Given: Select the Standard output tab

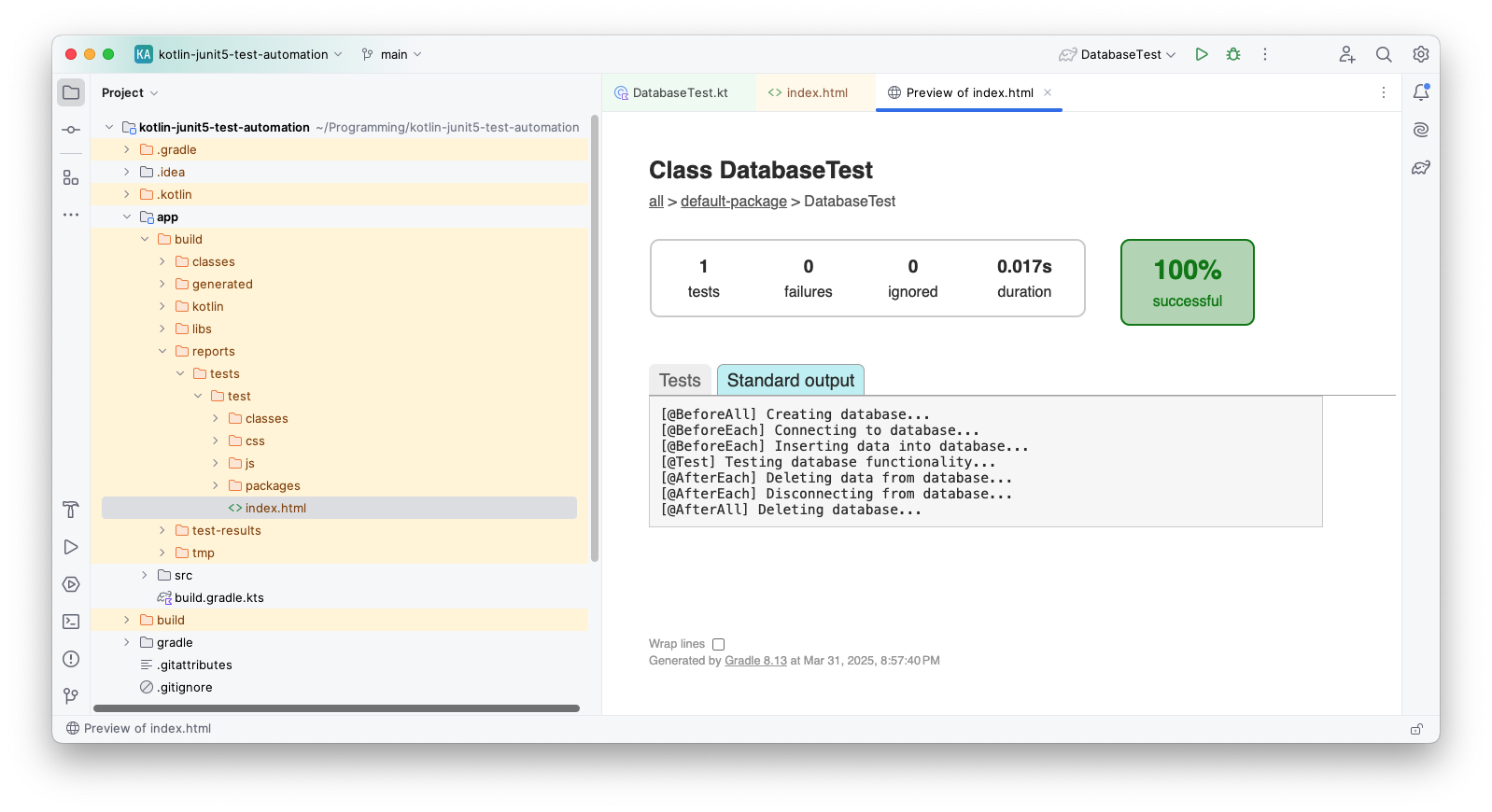Looking at the screenshot, I should click(x=791, y=380).
